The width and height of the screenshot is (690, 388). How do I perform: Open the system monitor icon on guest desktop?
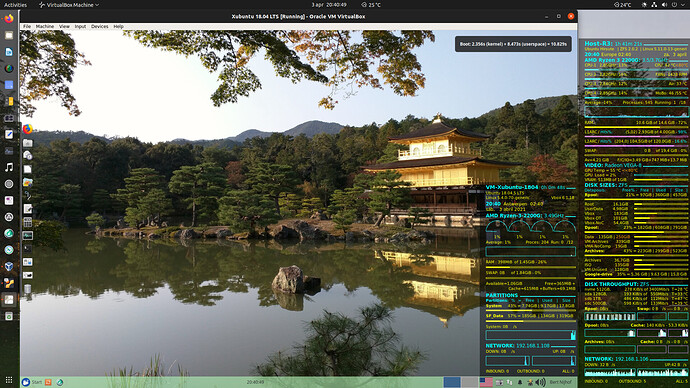click(x=27, y=235)
